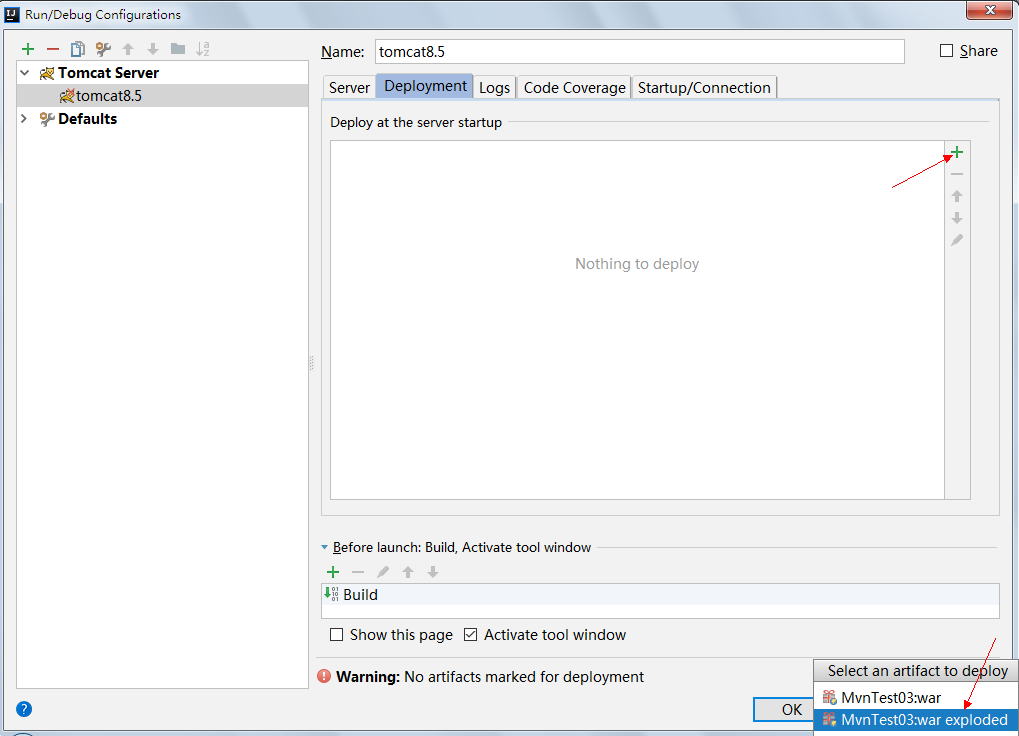Select the Build task row

coord(660,594)
